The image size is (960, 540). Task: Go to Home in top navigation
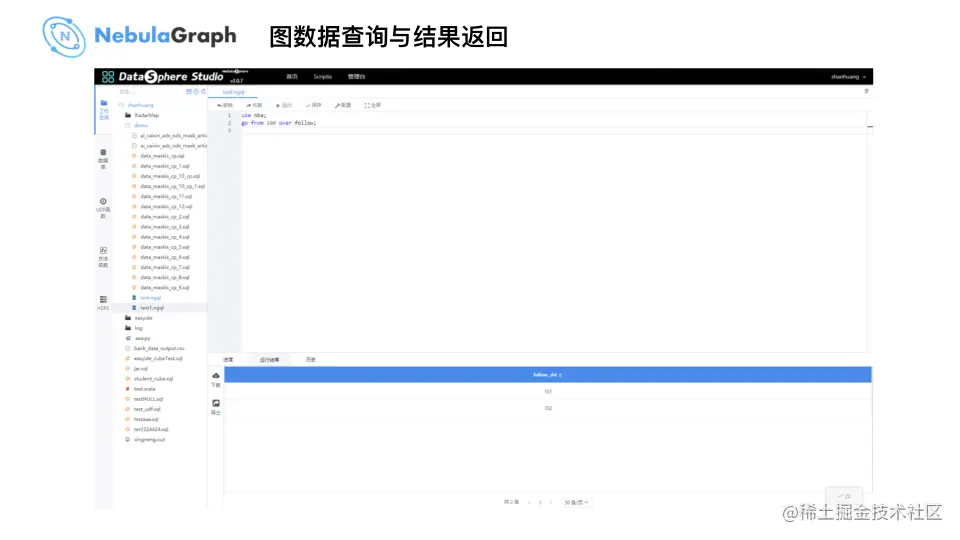tap(292, 77)
